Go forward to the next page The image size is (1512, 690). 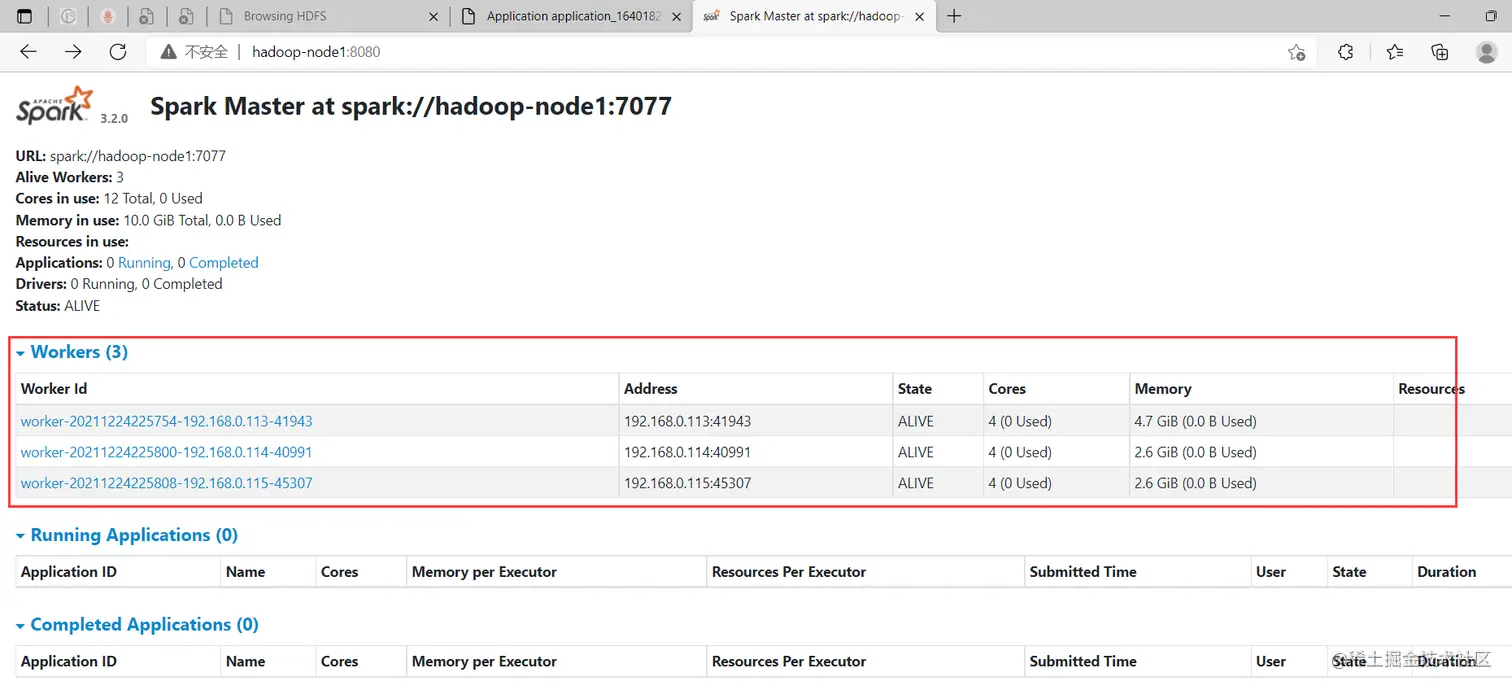[73, 52]
